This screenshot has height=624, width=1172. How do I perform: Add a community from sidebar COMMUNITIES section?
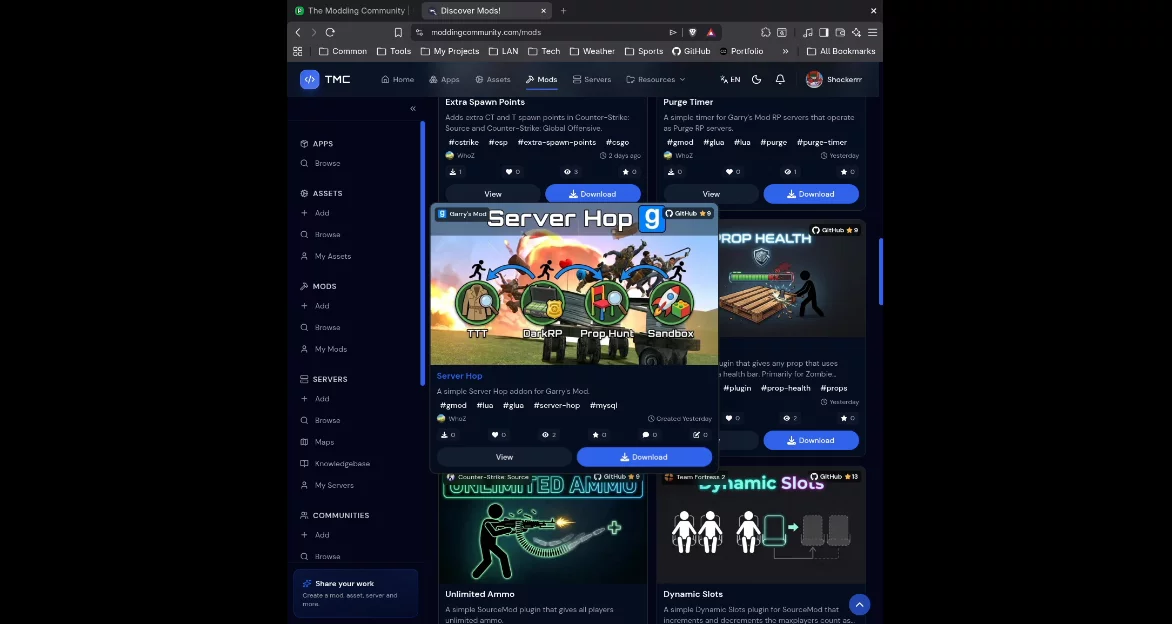[x=315, y=535]
